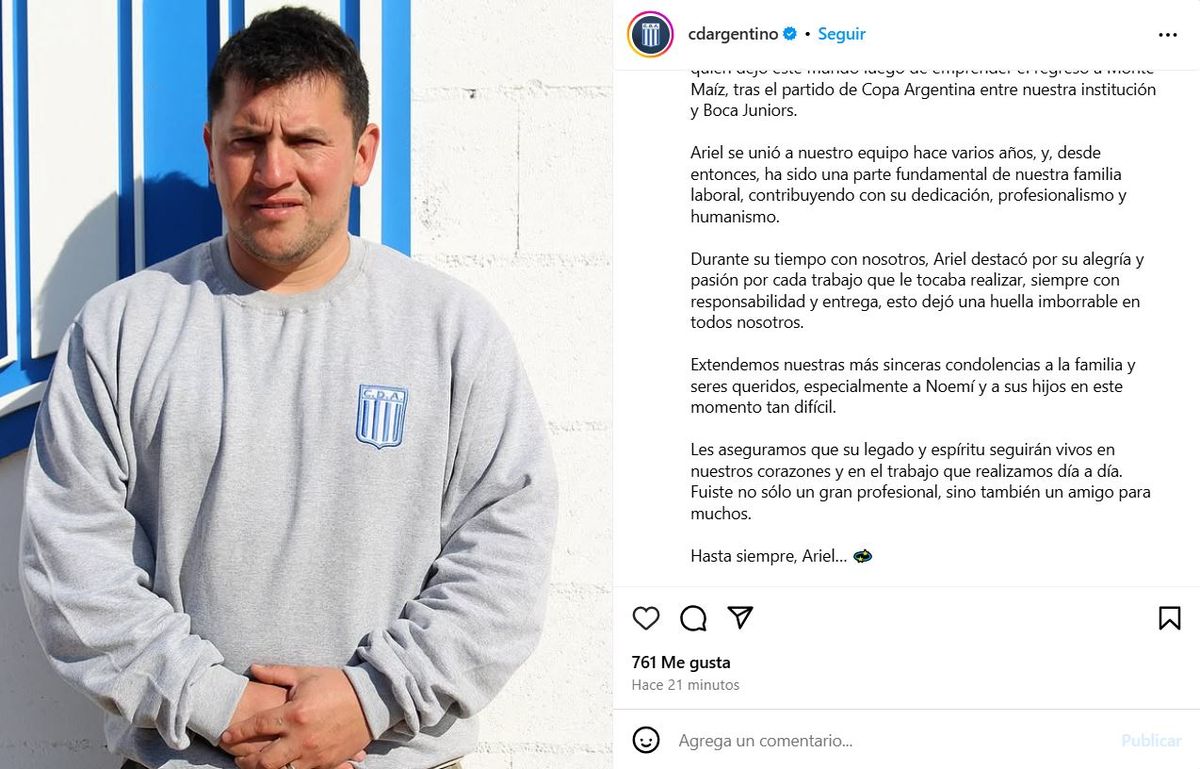Click the blue verified badge
Viewport: 1200px width, 769px height.
[x=790, y=34]
